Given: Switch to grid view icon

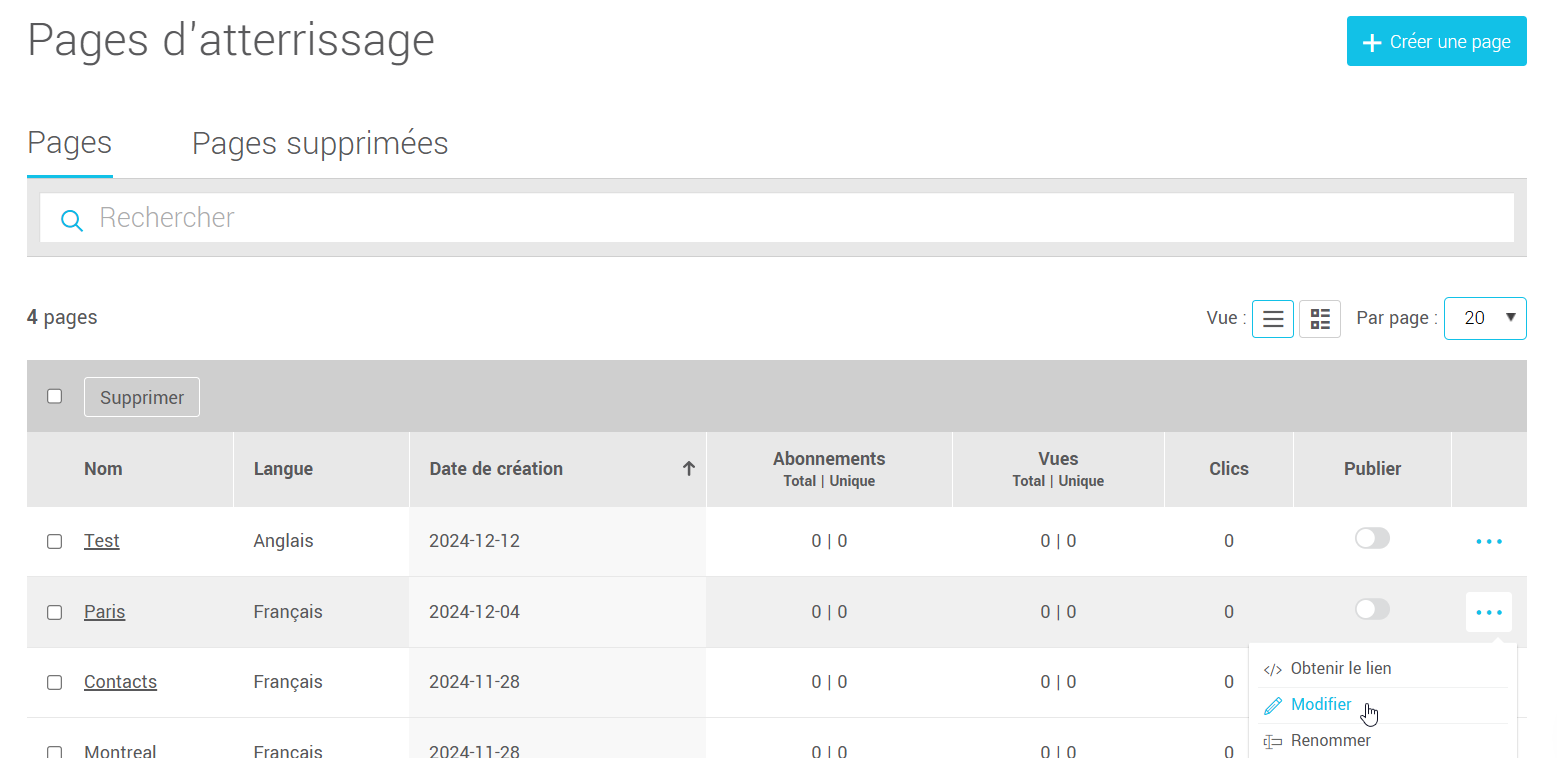Looking at the screenshot, I should pos(1319,319).
